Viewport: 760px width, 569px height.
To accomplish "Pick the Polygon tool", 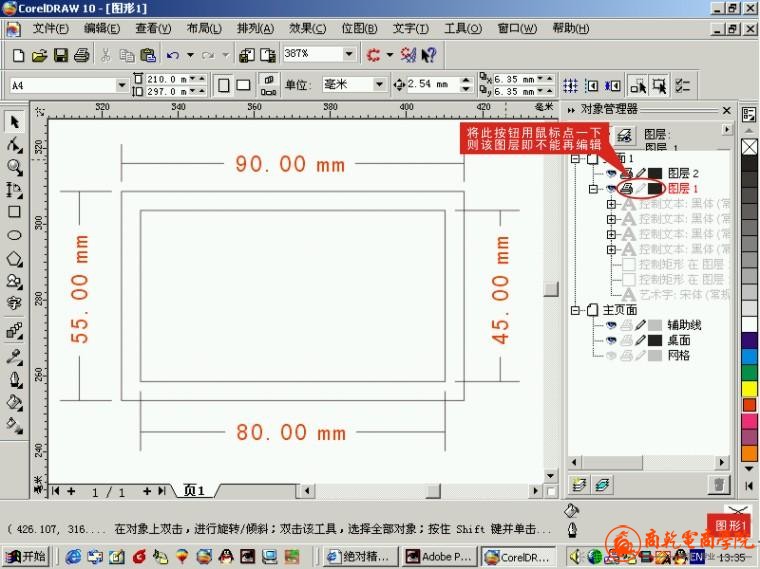I will 15,258.
